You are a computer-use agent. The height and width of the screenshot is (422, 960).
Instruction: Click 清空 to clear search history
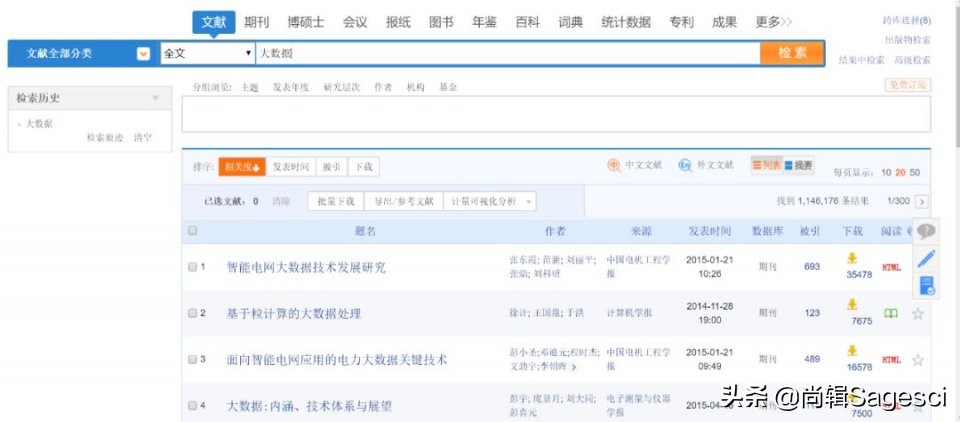point(143,138)
